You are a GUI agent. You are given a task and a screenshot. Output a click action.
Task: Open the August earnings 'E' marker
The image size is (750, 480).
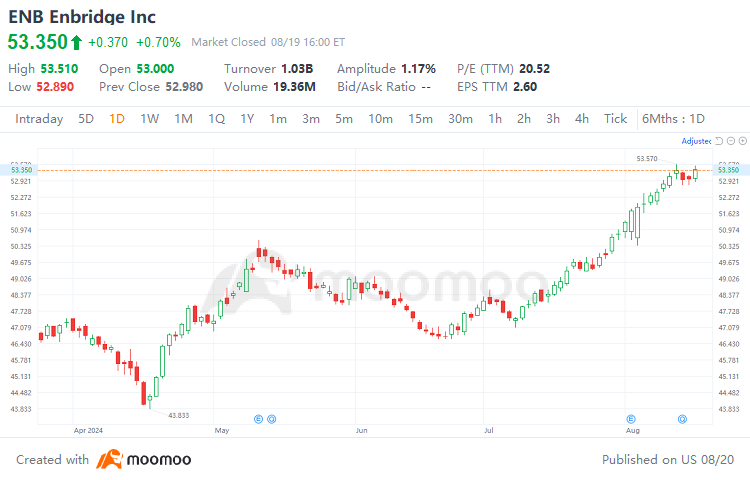[x=631, y=419]
